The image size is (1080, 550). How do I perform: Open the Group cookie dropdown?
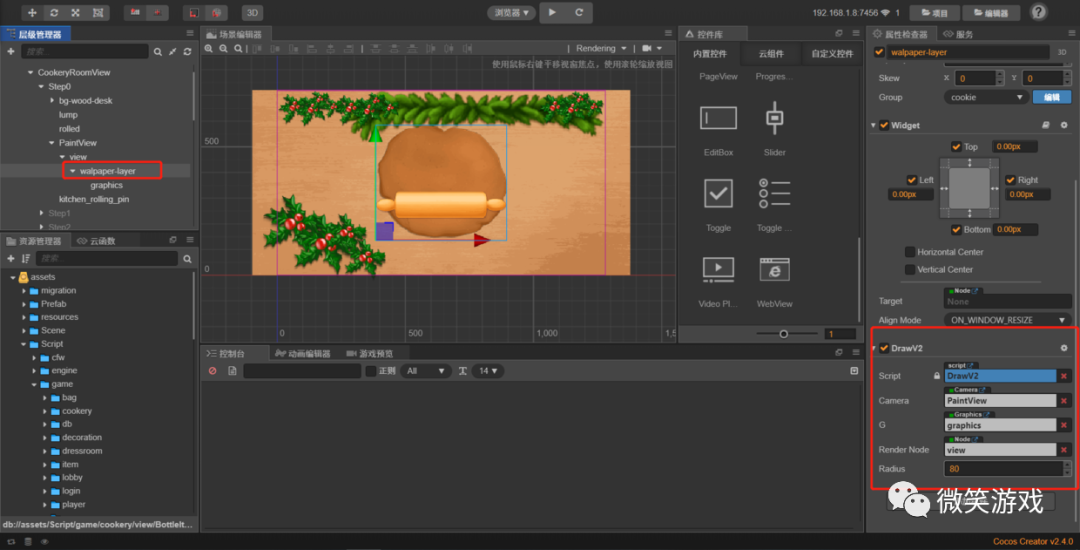point(986,97)
